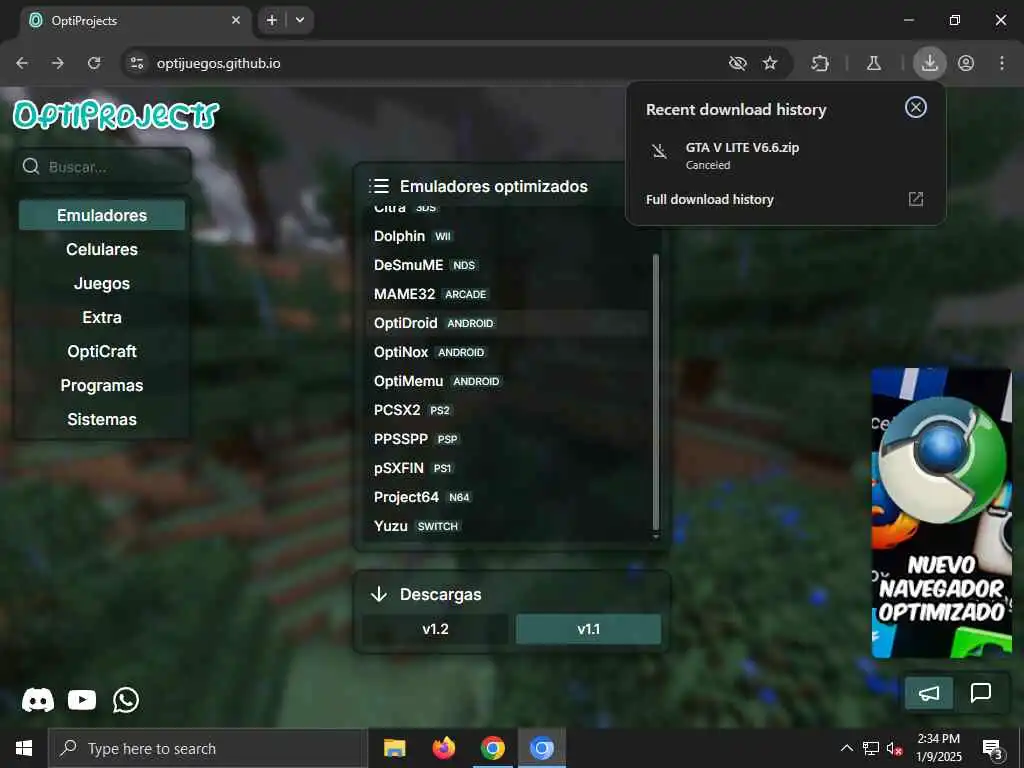1024x768 pixels.
Task: Select OptiDroid ANDROID emulator
Action: (x=507, y=323)
